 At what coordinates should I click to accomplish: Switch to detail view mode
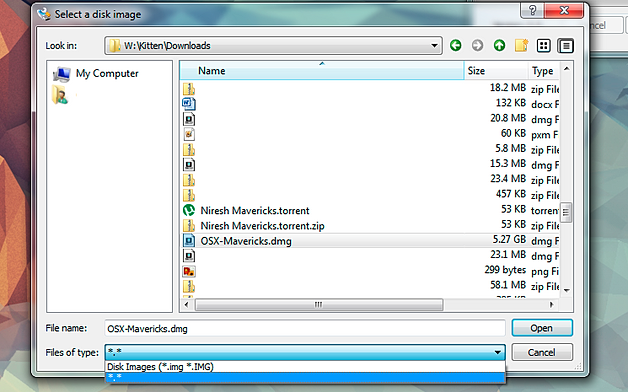pos(566,46)
